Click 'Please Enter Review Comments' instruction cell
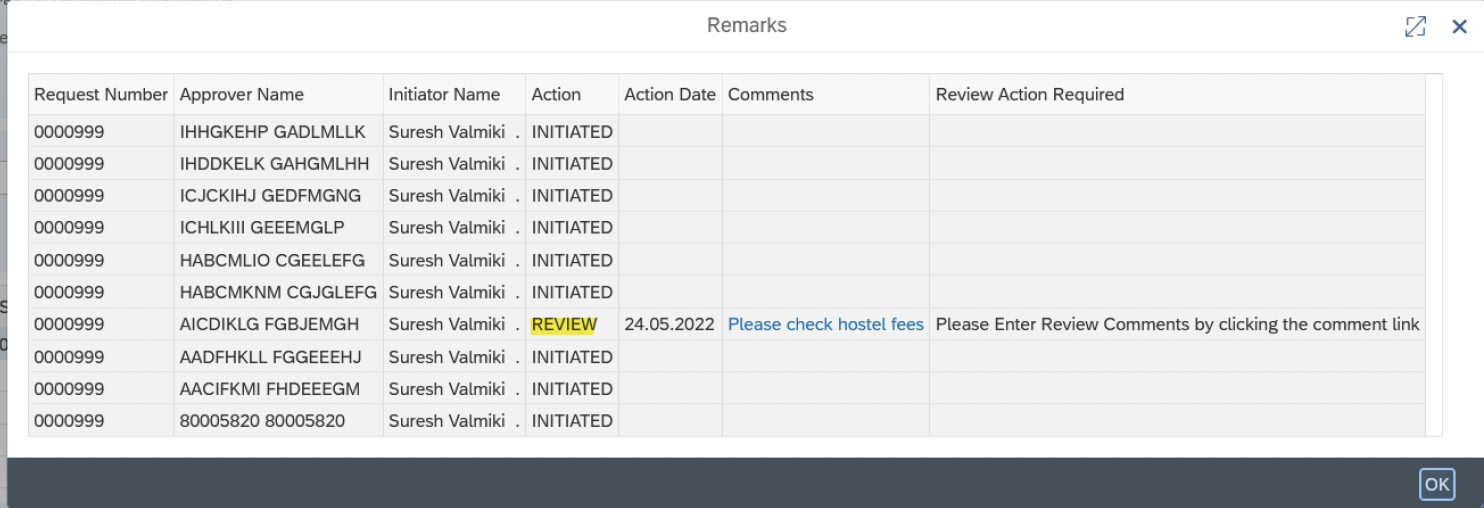Screen dimensions: 1484x508 tap(1177, 325)
